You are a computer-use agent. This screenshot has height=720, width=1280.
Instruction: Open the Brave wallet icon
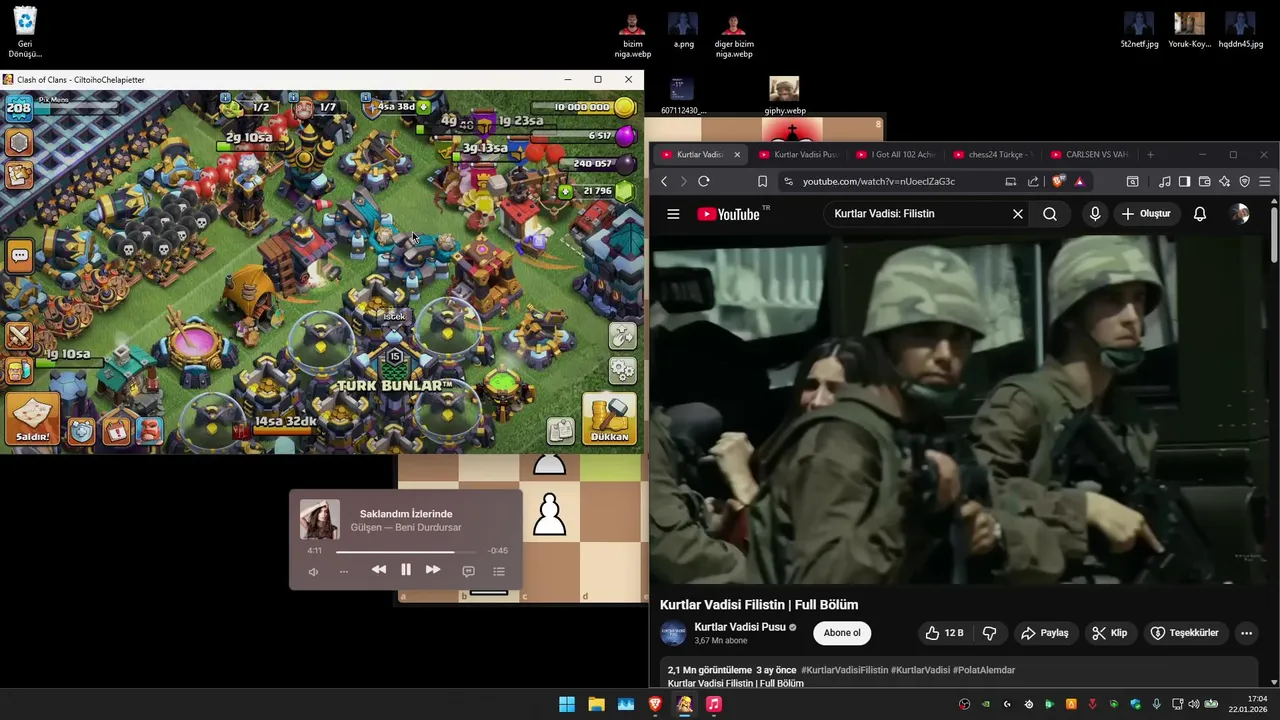coord(1204,182)
